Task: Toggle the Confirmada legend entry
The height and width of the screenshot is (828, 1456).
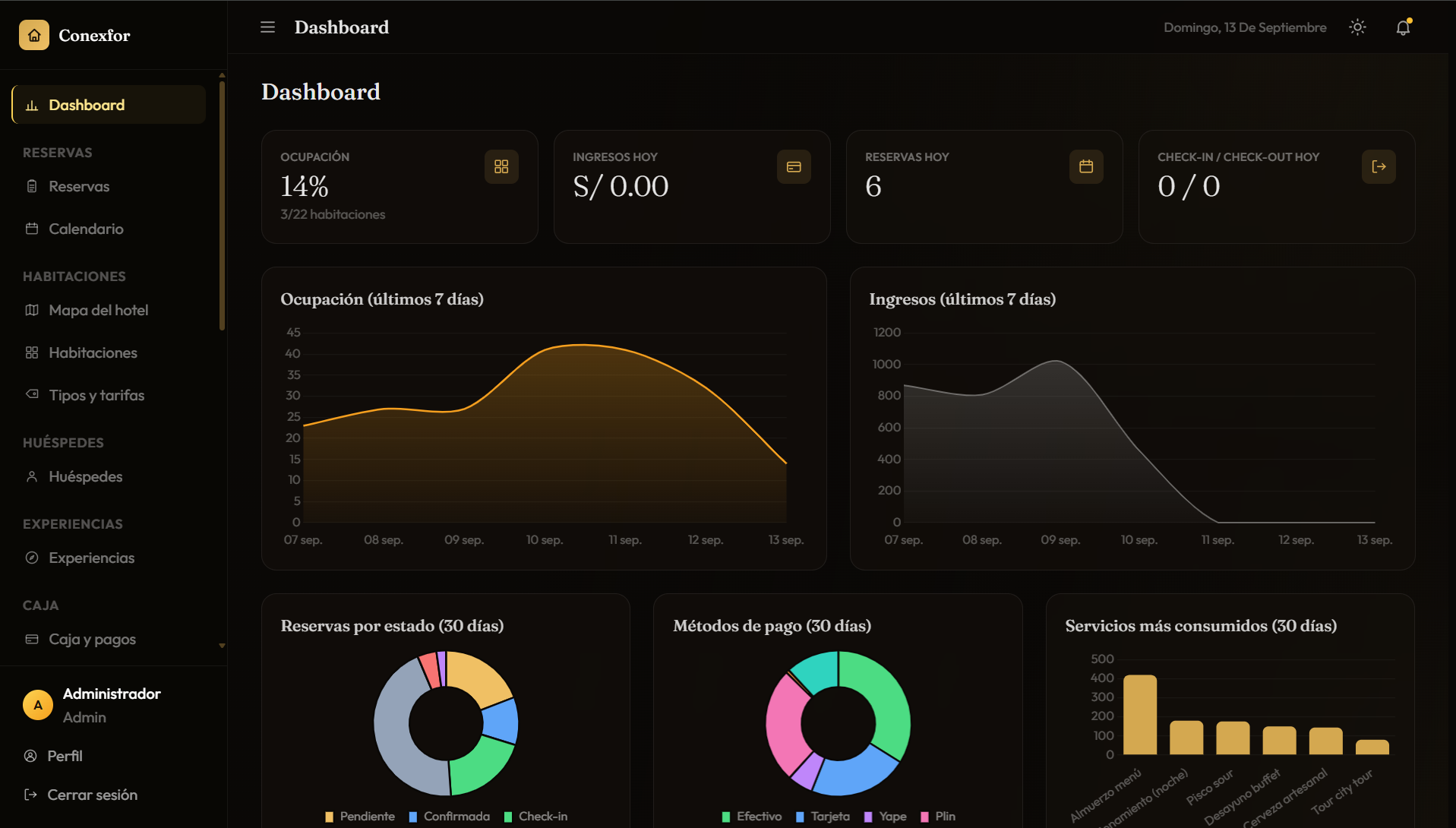Action: point(449,817)
